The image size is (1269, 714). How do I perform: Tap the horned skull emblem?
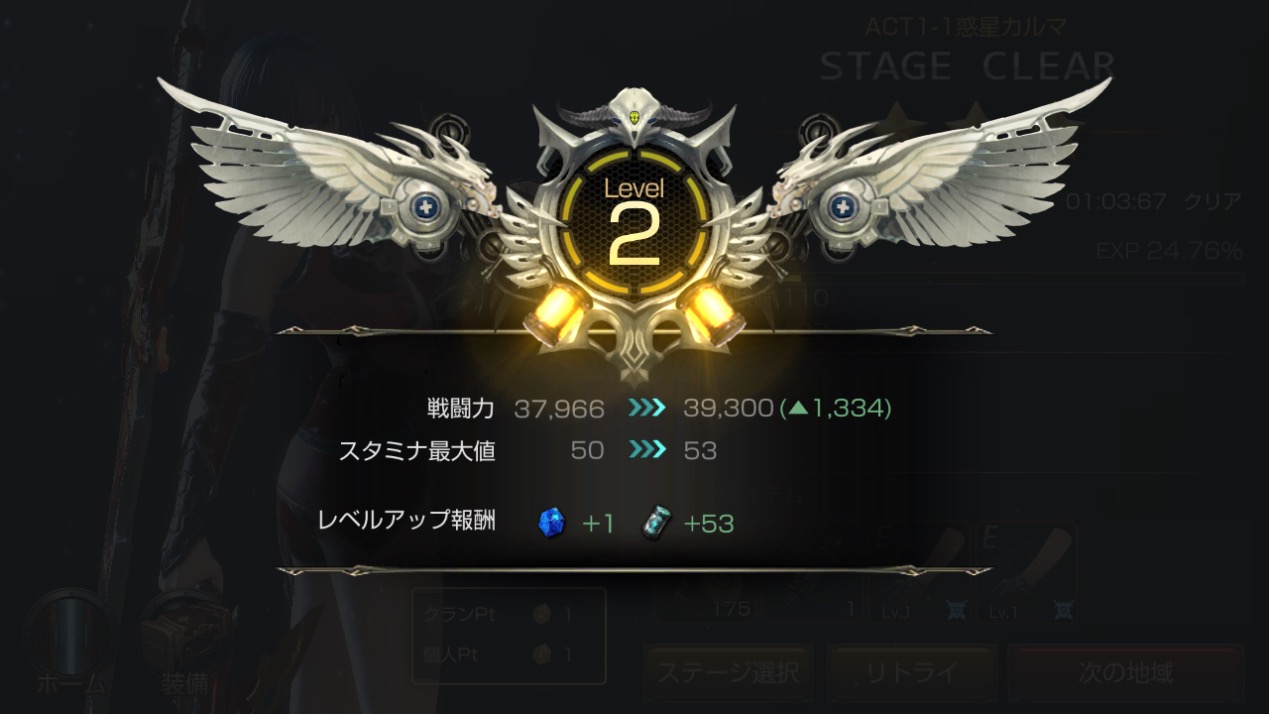(633, 116)
